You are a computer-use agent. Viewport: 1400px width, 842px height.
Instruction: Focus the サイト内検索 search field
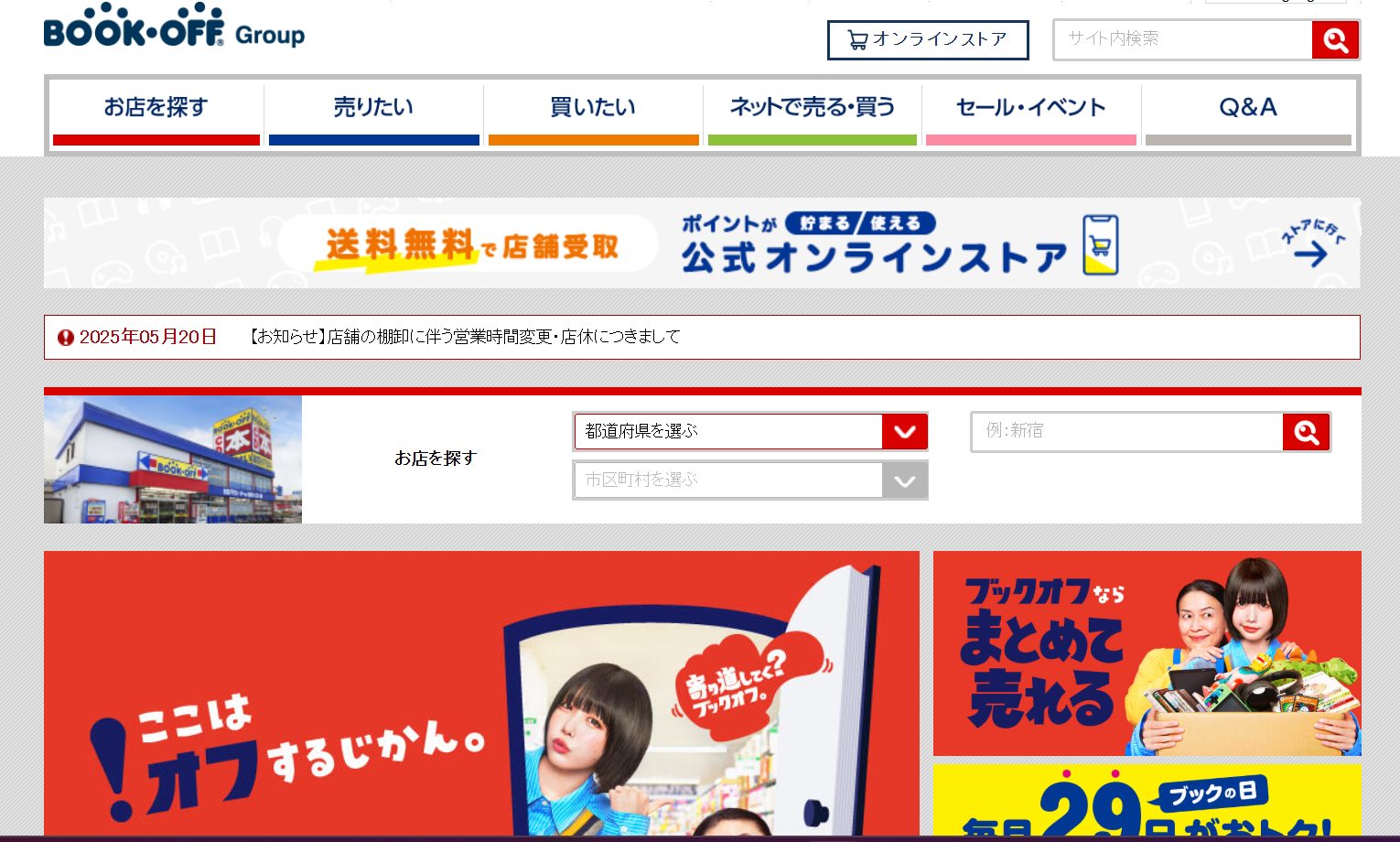(x=1183, y=39)
